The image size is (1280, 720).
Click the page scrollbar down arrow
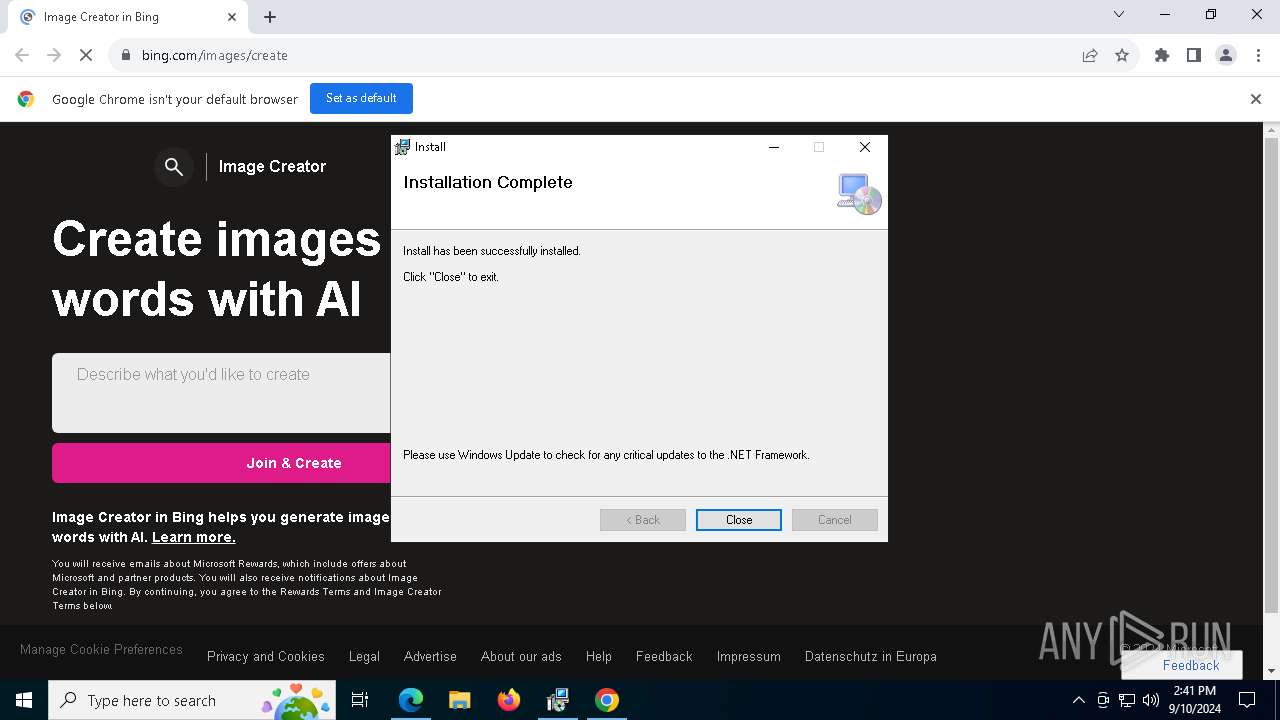1271,671
